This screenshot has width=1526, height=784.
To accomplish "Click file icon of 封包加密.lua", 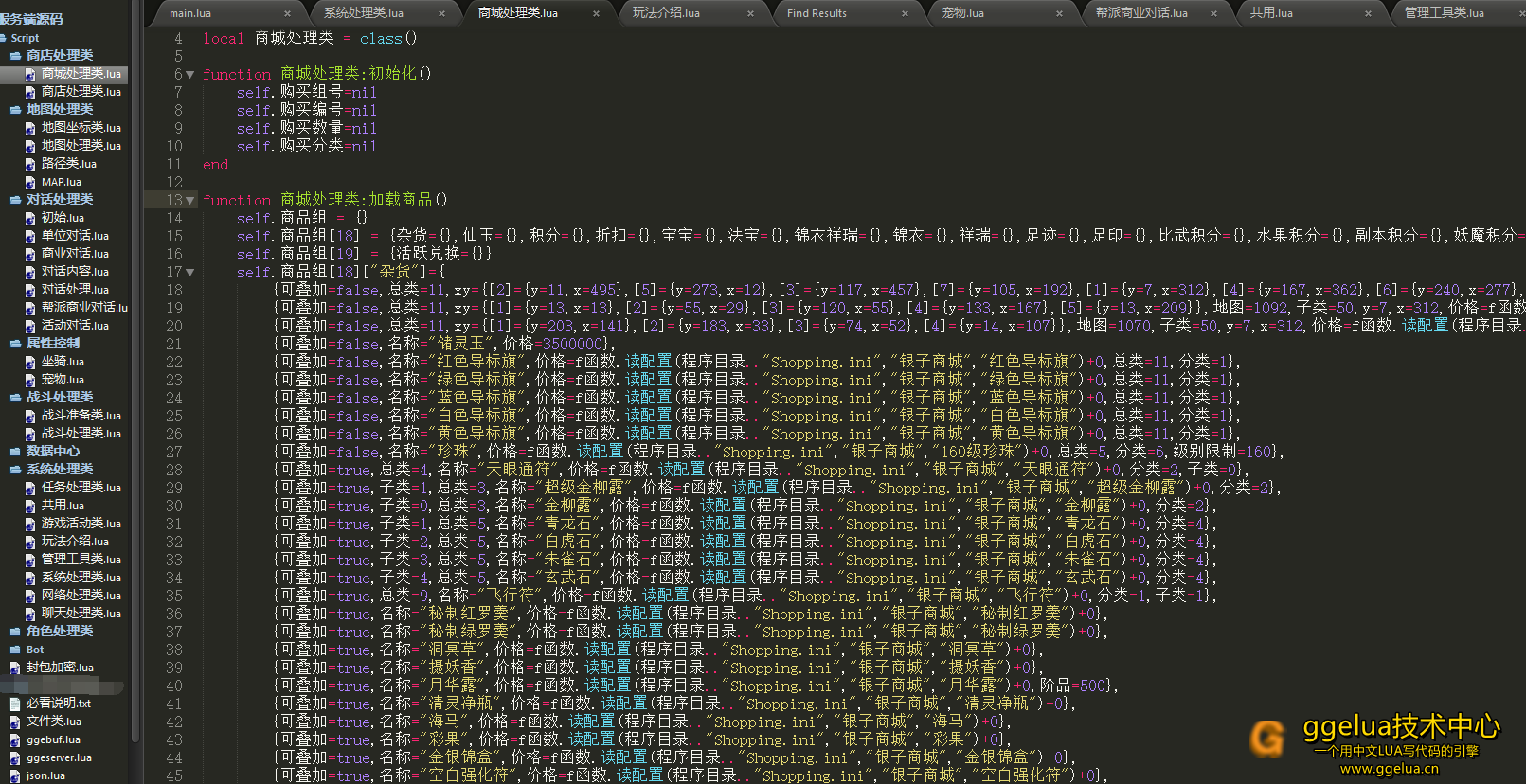I will (x=15, y=668).
